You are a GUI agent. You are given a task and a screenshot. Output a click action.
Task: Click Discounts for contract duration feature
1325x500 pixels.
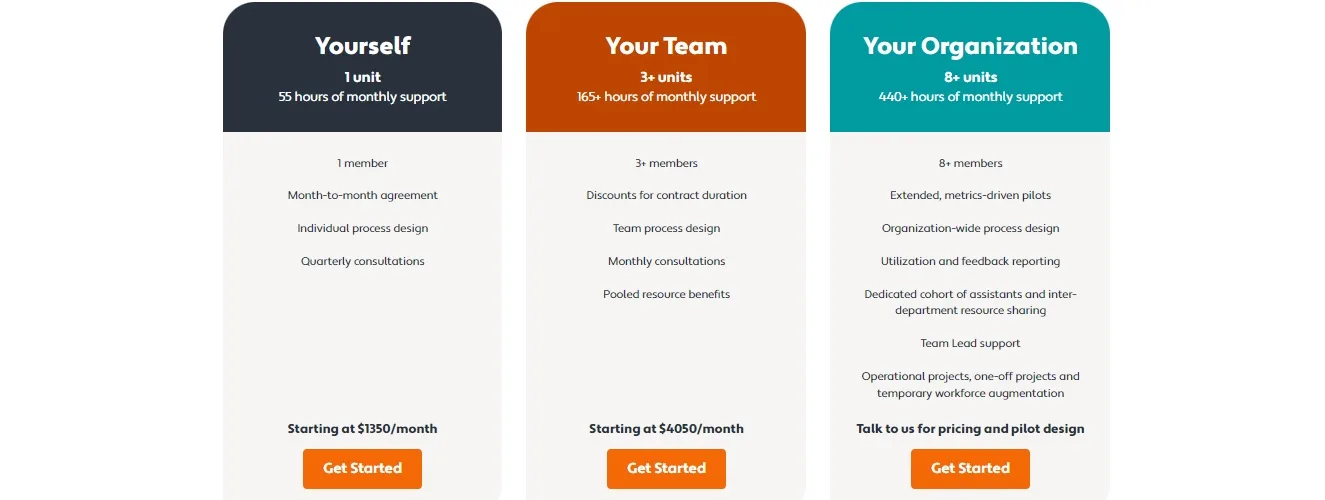tap(666, 195)
